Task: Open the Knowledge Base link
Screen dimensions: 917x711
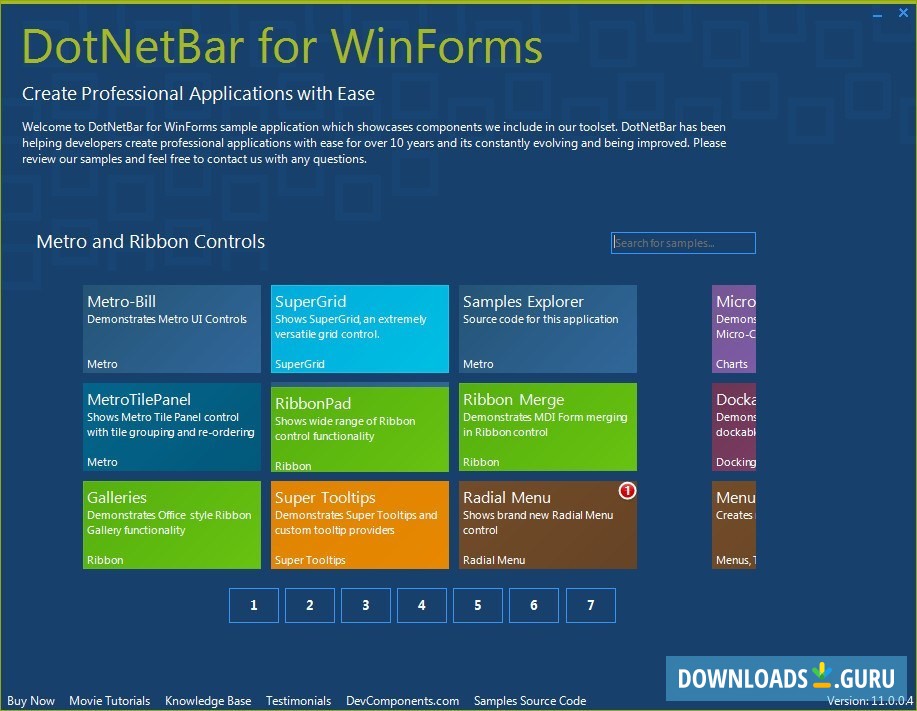Action: [x=208, y=700]
